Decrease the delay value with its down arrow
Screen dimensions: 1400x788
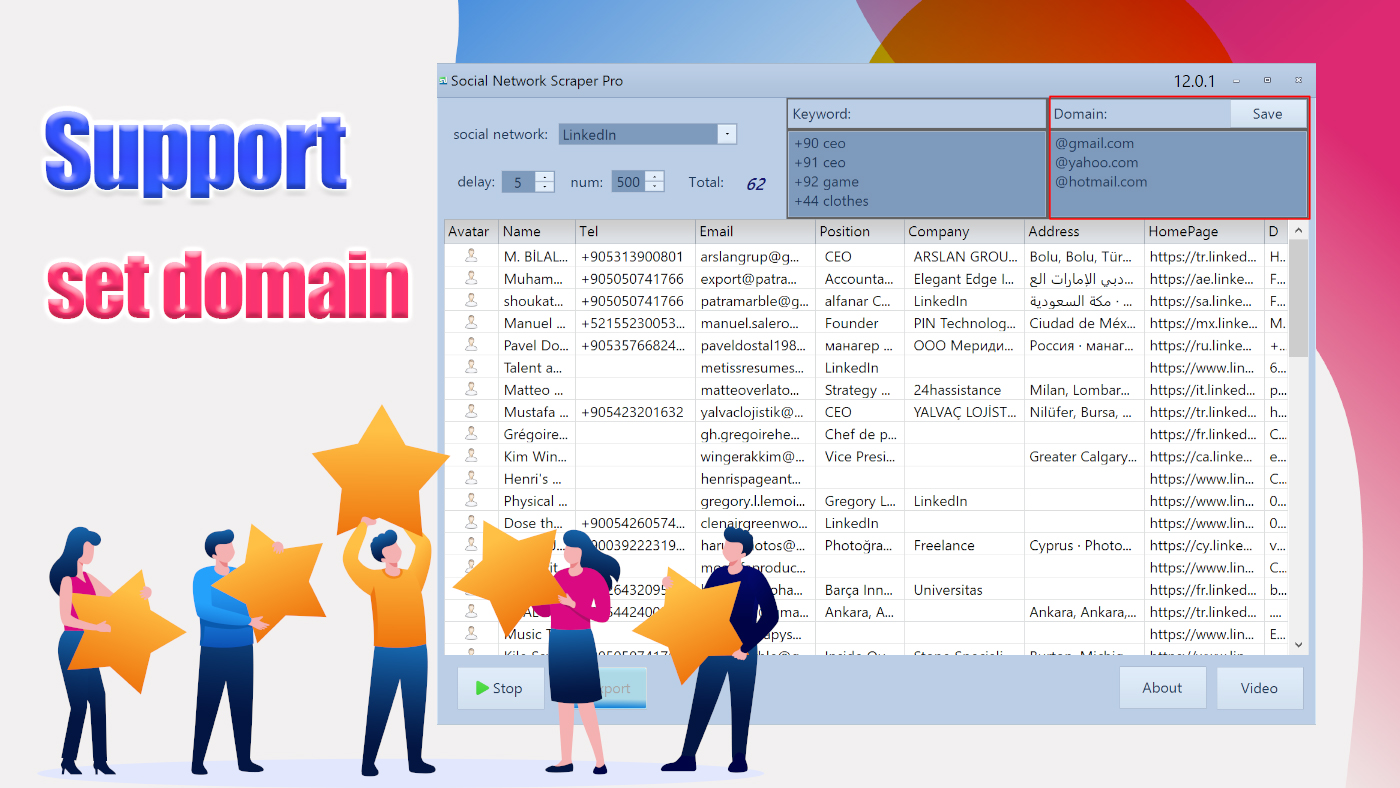click(545, 187)
